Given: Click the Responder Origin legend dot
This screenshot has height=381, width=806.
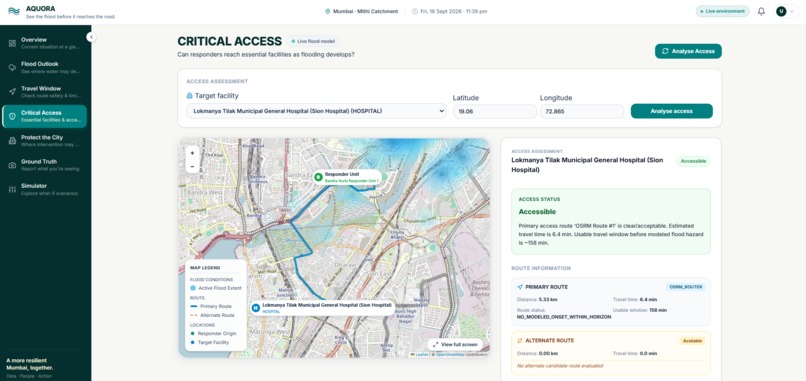Looking at the screenshot, I should (192, 333).
